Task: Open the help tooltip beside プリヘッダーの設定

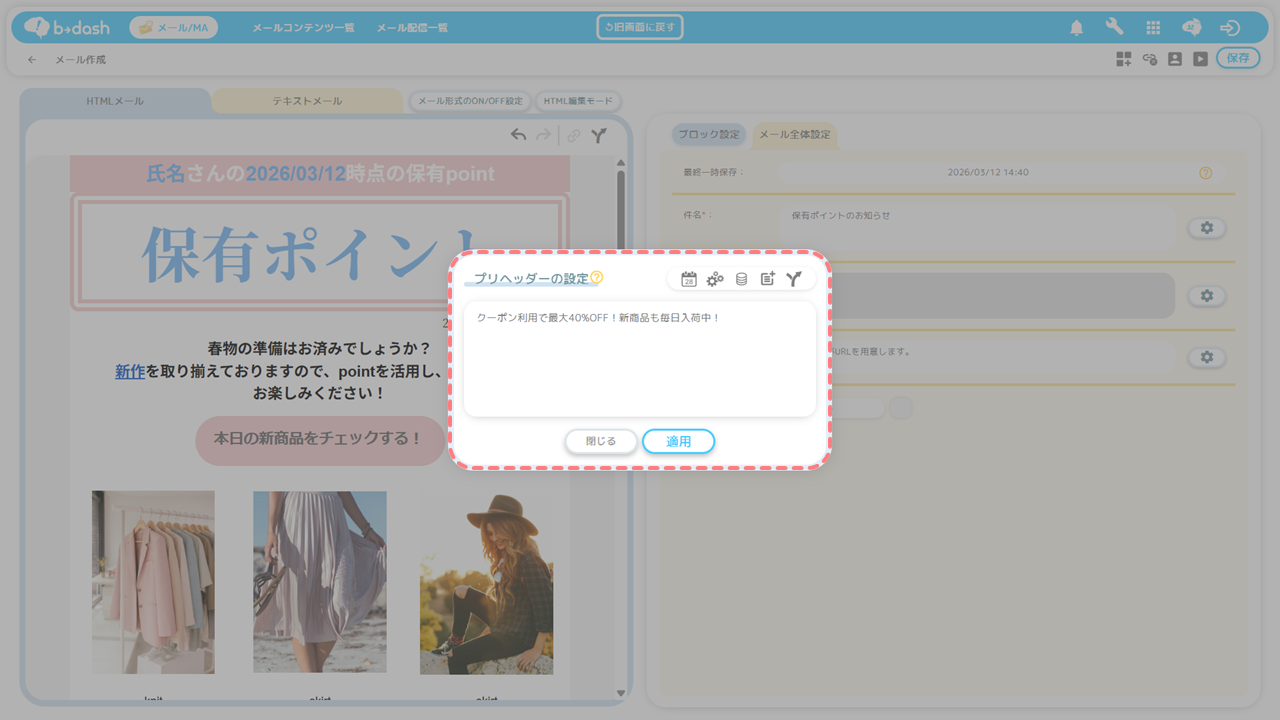Action: click(597, 278)
